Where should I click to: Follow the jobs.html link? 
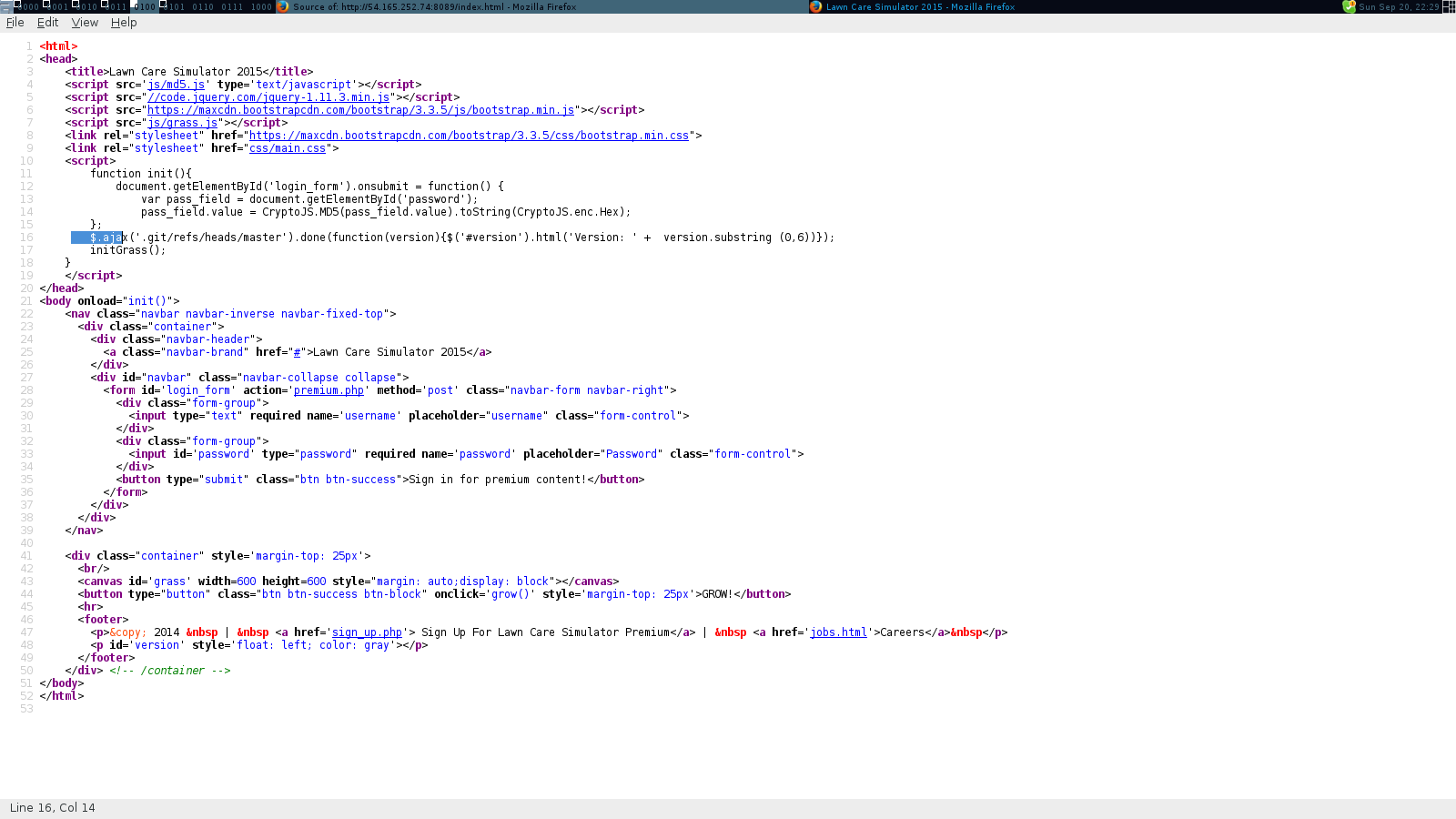[838, 632]
